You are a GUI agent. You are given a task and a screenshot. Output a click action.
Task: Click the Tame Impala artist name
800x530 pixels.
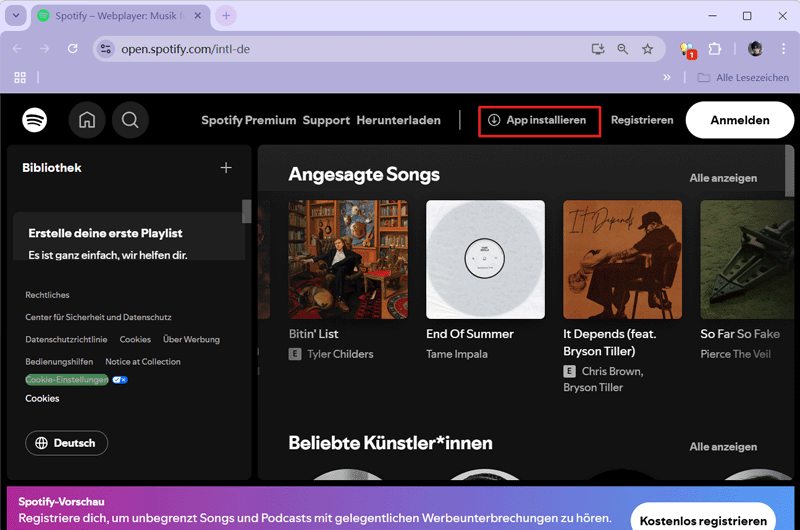click(x=457, y=354)
